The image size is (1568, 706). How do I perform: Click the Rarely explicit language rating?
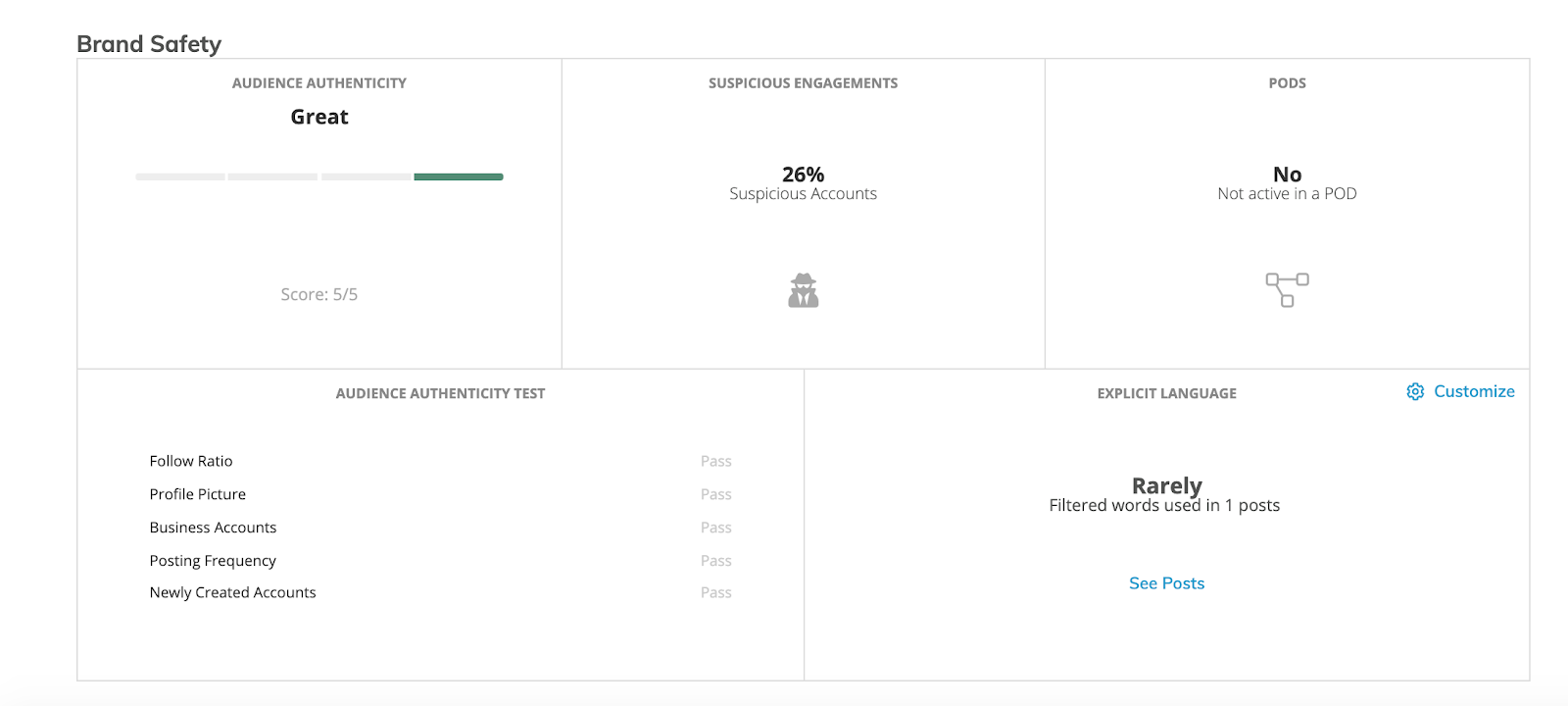pos(1166,485)
